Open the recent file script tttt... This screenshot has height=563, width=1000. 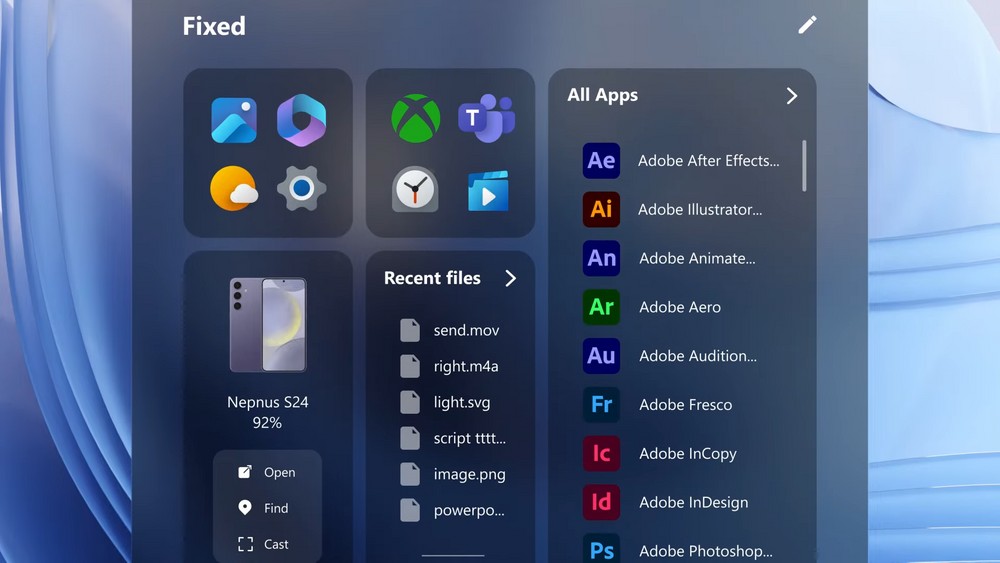(x=469, y=438)
